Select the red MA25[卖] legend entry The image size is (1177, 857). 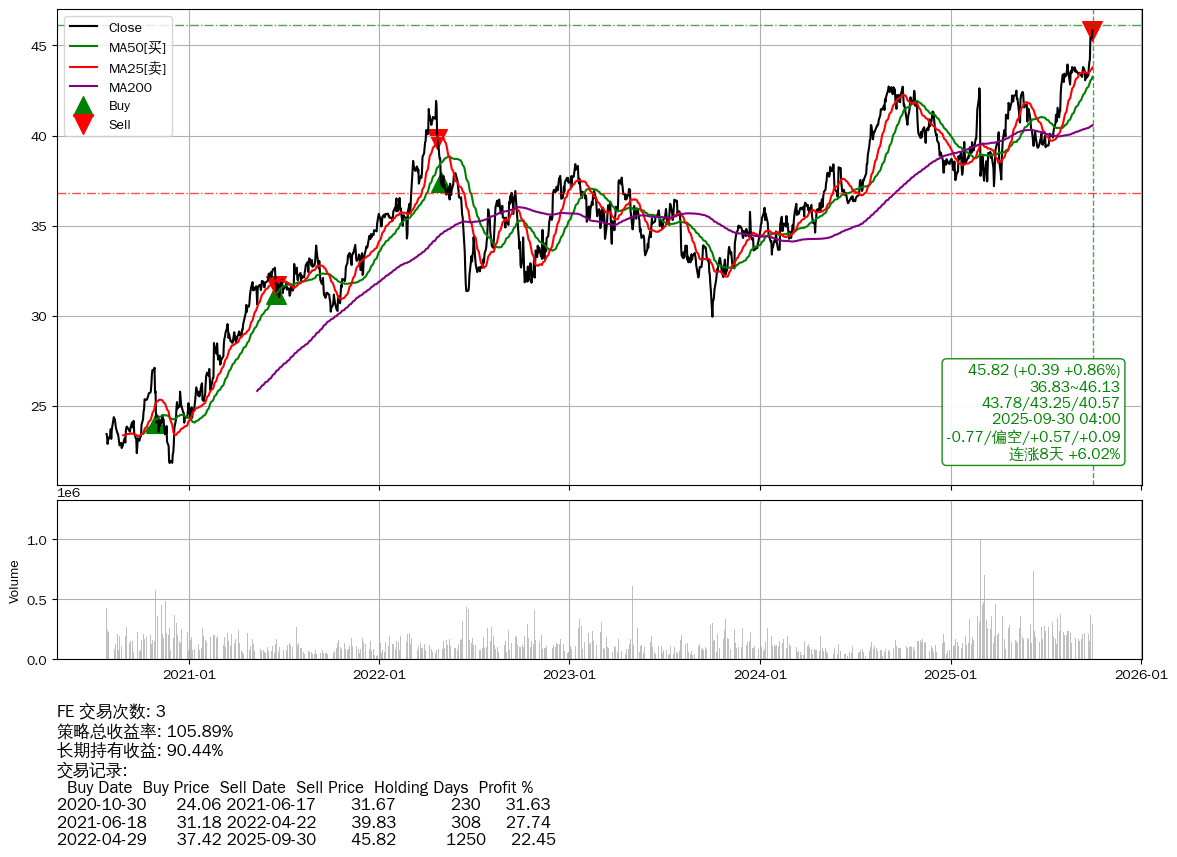pos(137,68)
